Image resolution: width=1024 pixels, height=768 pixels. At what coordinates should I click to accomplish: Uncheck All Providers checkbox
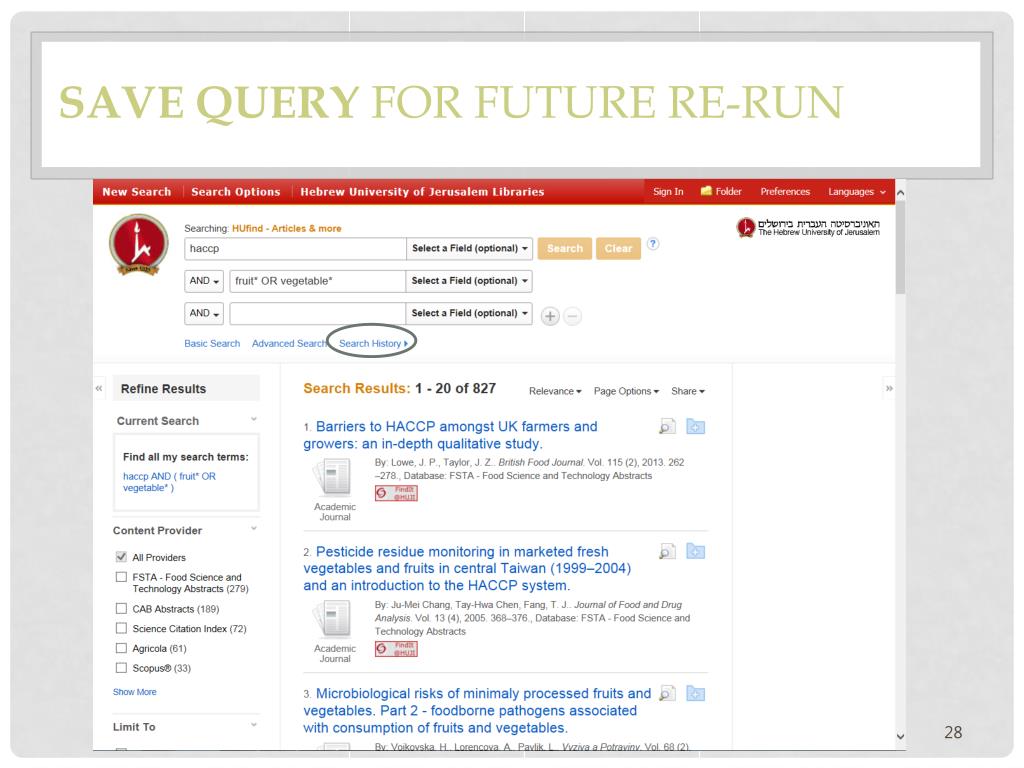click(121, 557)
